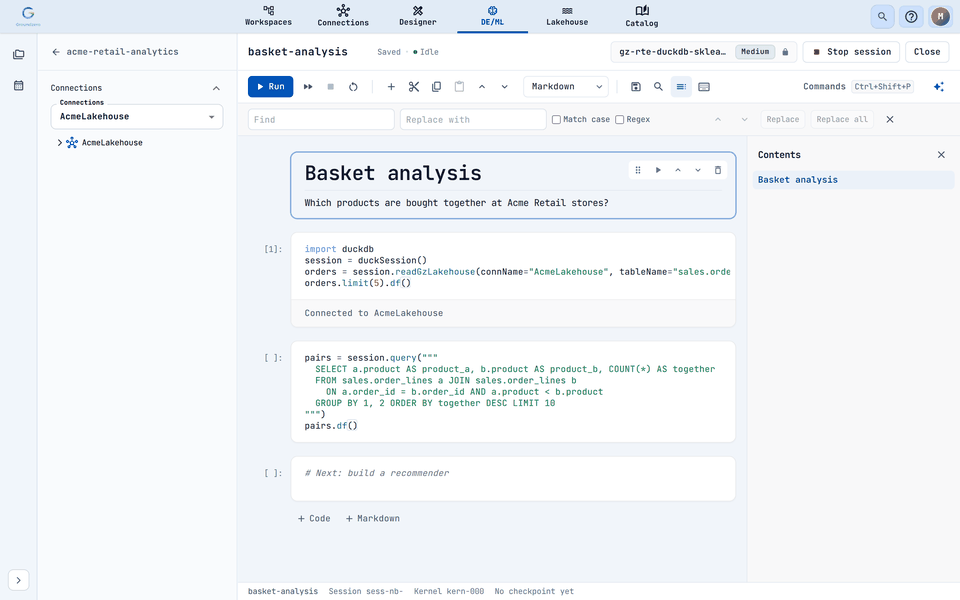Open the AI assistant sparkle icon
The image size is (960, 600).
click(x=939, y=87)
